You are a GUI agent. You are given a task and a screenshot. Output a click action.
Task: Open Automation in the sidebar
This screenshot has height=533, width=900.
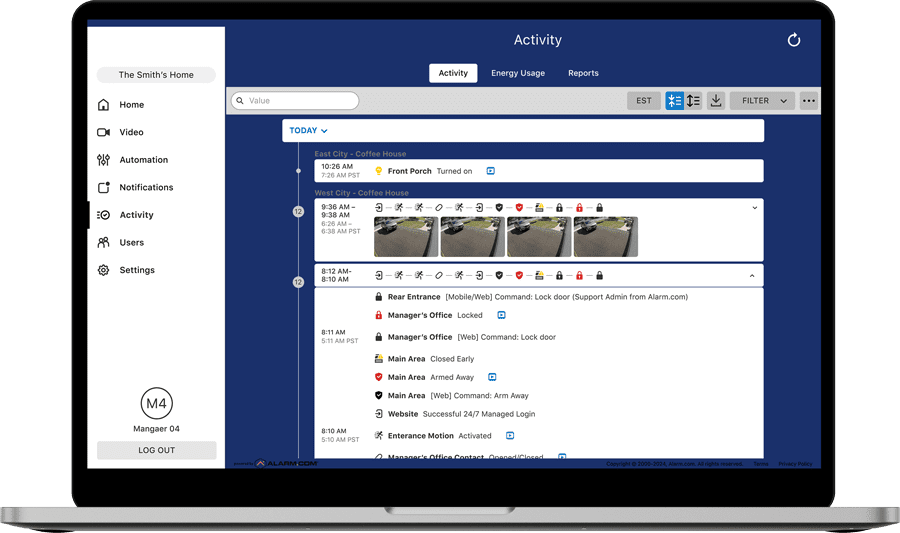click(x=143, y=160)
